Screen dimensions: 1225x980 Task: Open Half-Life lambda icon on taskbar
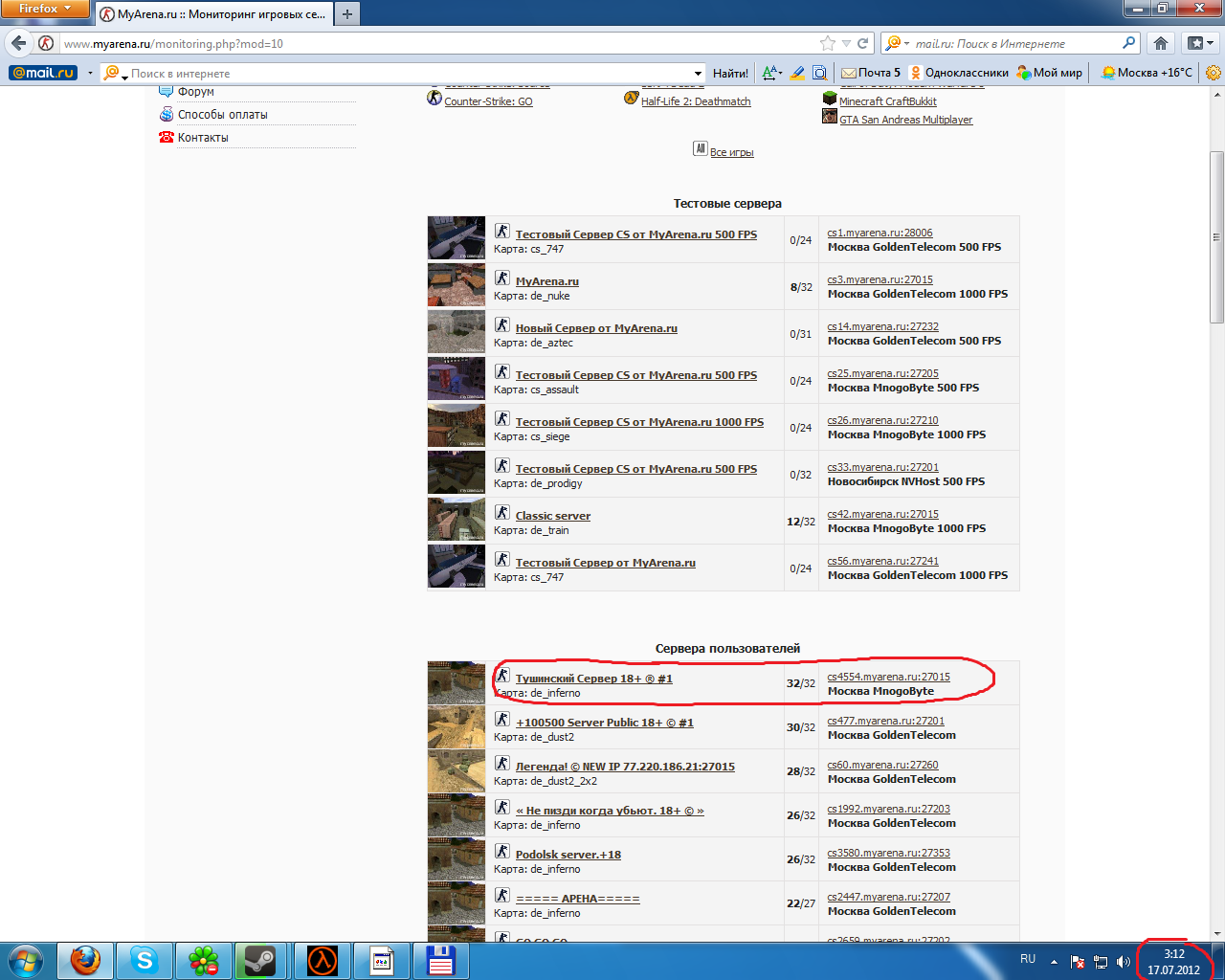(323, 960)
